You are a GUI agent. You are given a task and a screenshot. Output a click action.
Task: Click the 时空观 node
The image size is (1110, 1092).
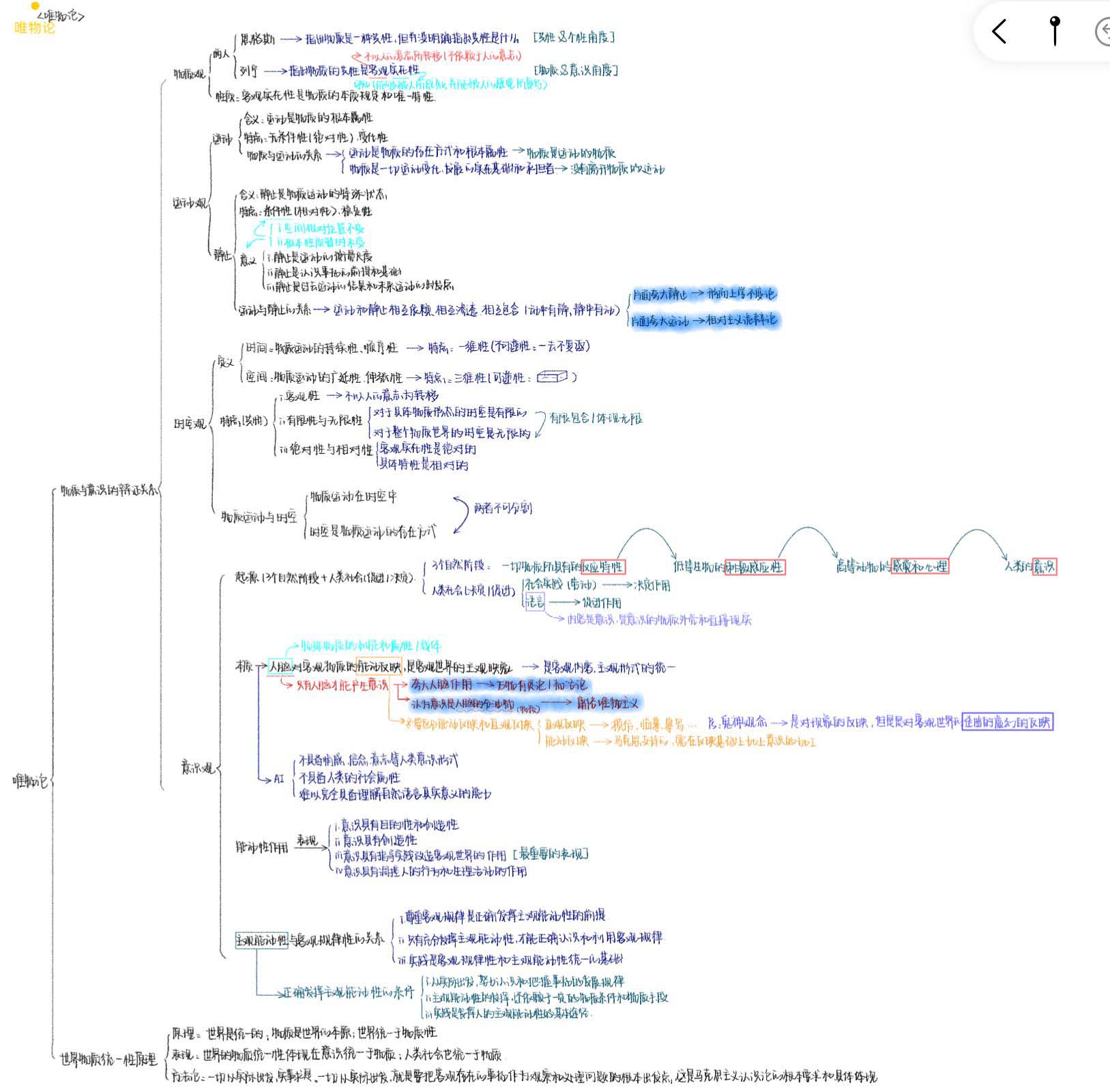point(189,424)
